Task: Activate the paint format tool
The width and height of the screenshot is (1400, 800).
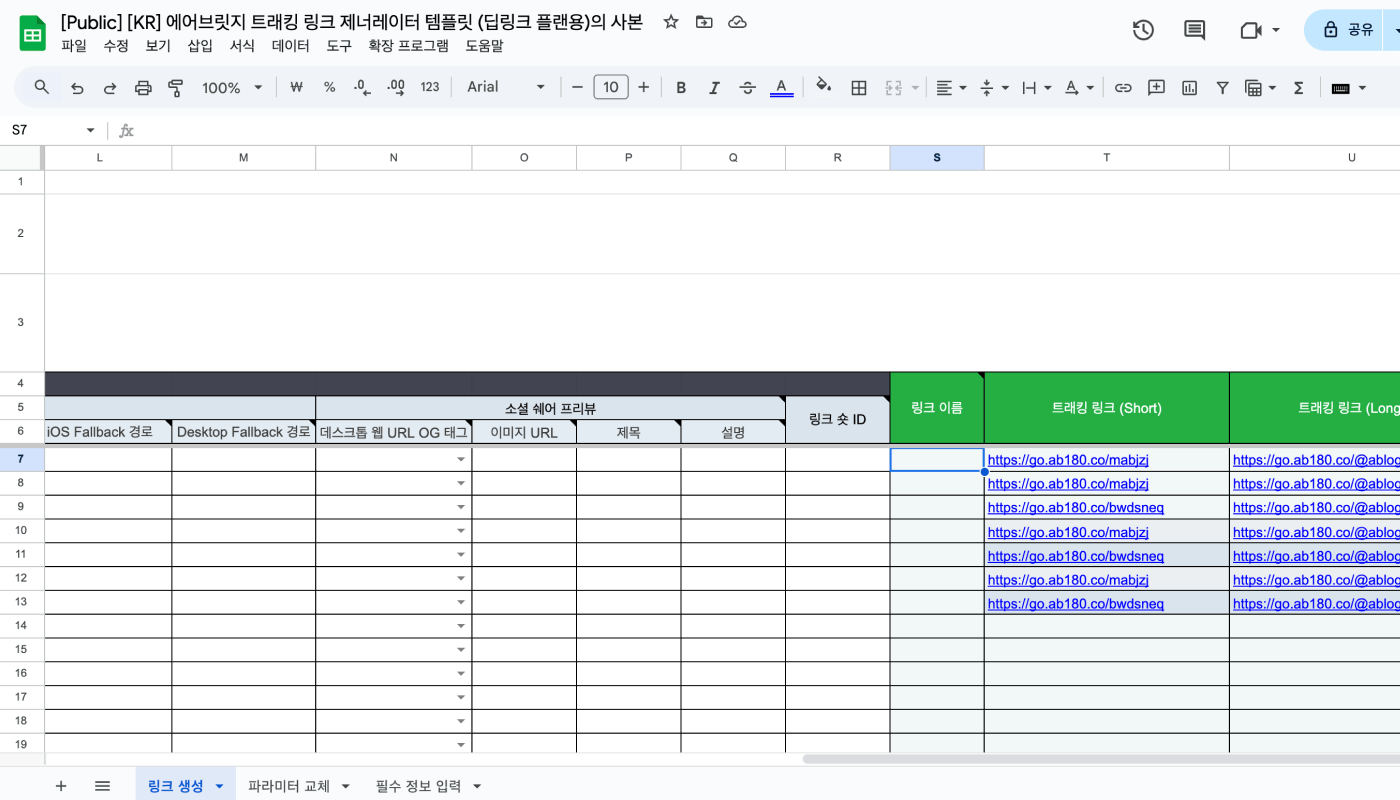Action: pos(176,88)
